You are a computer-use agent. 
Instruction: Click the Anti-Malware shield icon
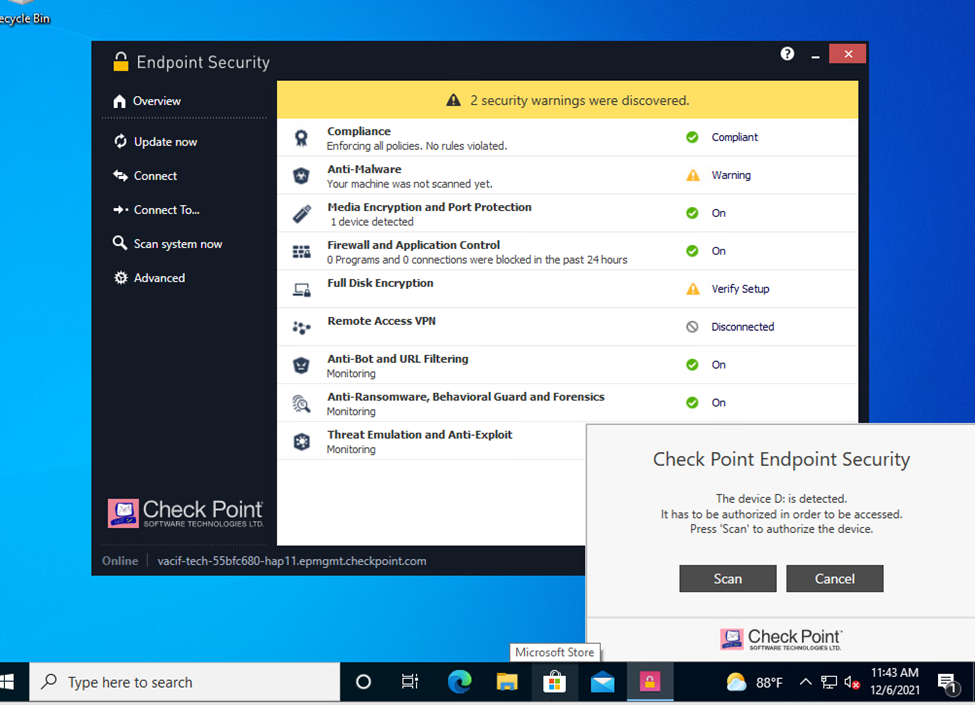coord(302,176)
